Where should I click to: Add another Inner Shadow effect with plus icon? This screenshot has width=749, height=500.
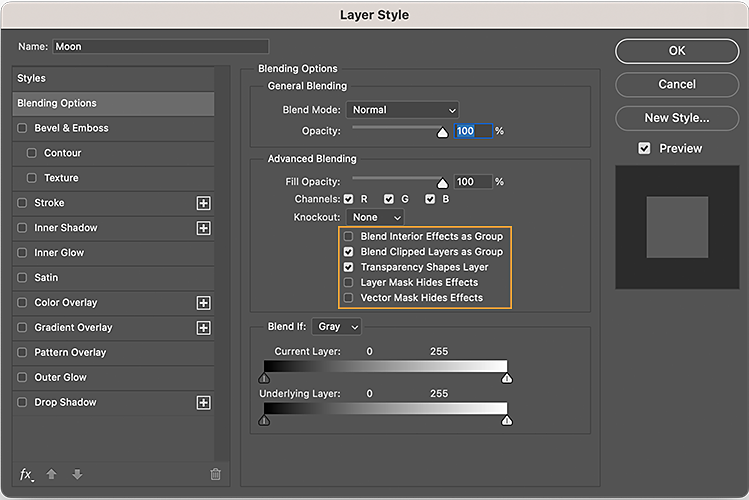203,228
